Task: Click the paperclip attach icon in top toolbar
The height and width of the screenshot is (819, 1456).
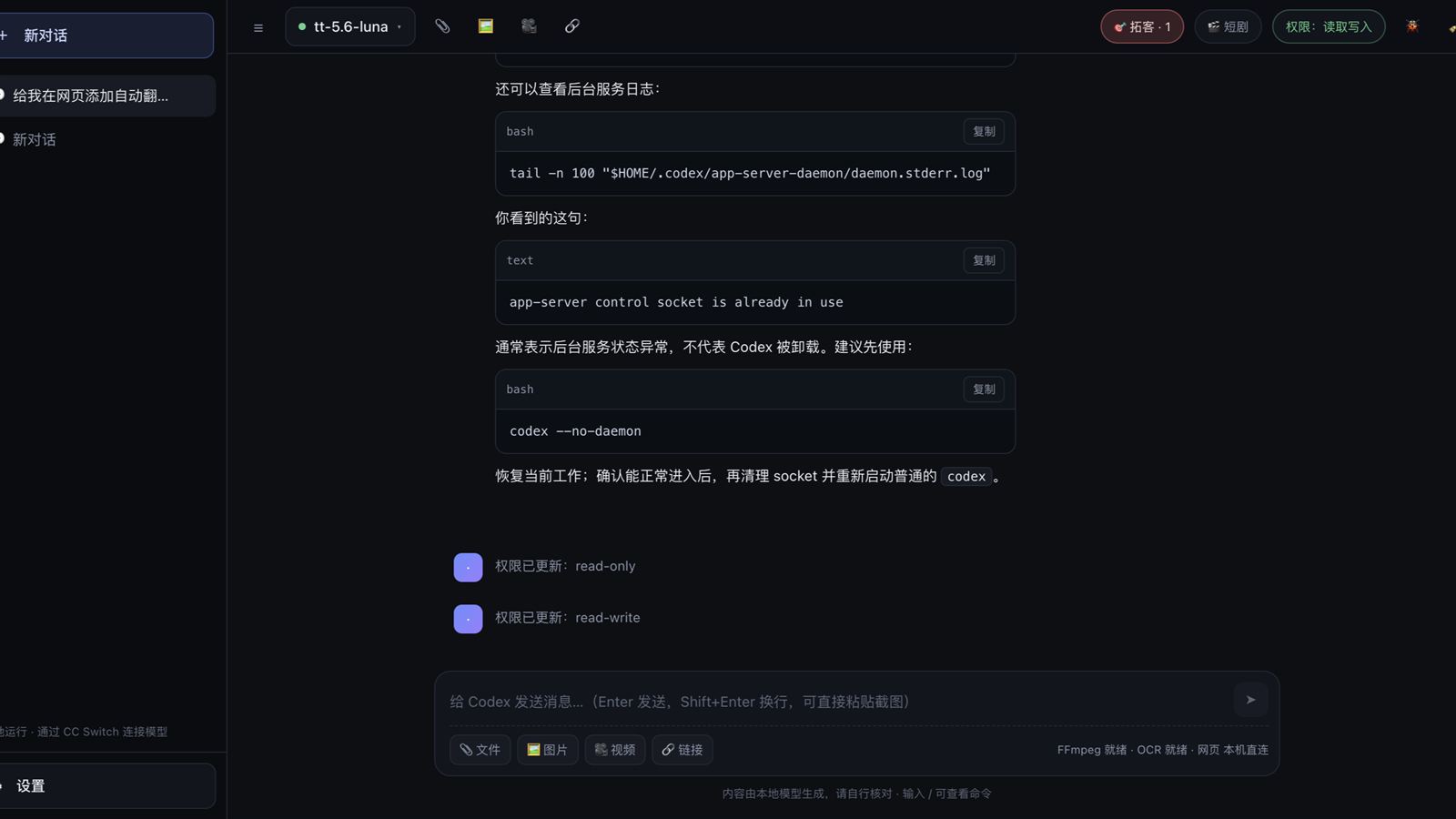Action: pos(442,26)
